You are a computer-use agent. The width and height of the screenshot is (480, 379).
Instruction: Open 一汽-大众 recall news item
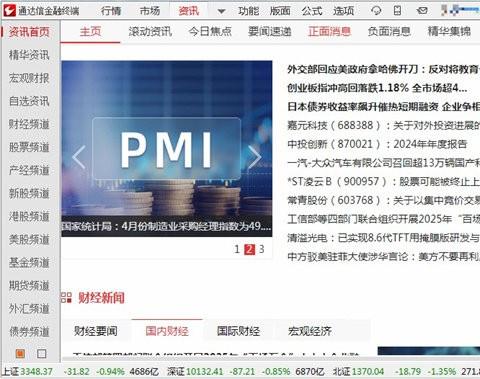pyautogui.click(x=383, y=163)
